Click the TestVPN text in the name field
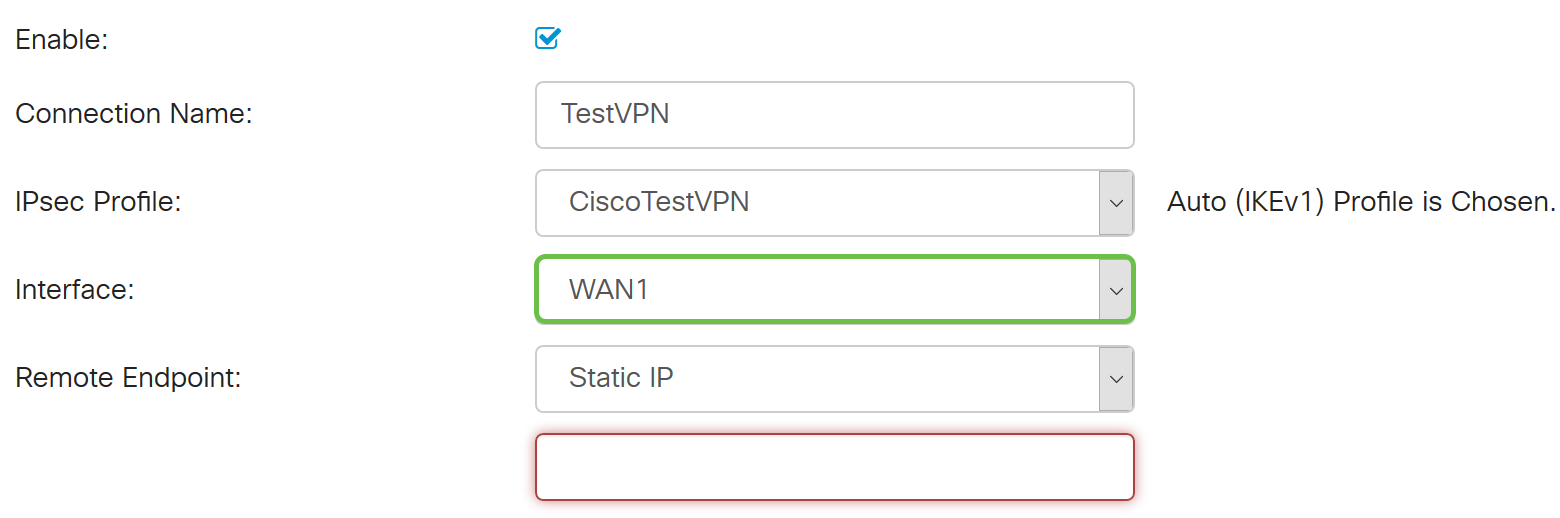1560x518 pixels. (615, 114)
